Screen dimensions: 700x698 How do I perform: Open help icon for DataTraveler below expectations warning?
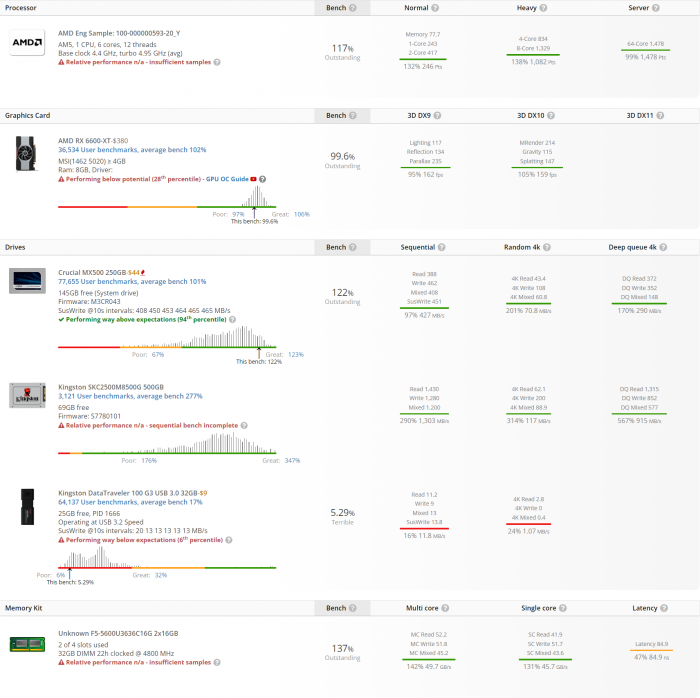pyautogui.click(x=227, y=539)
